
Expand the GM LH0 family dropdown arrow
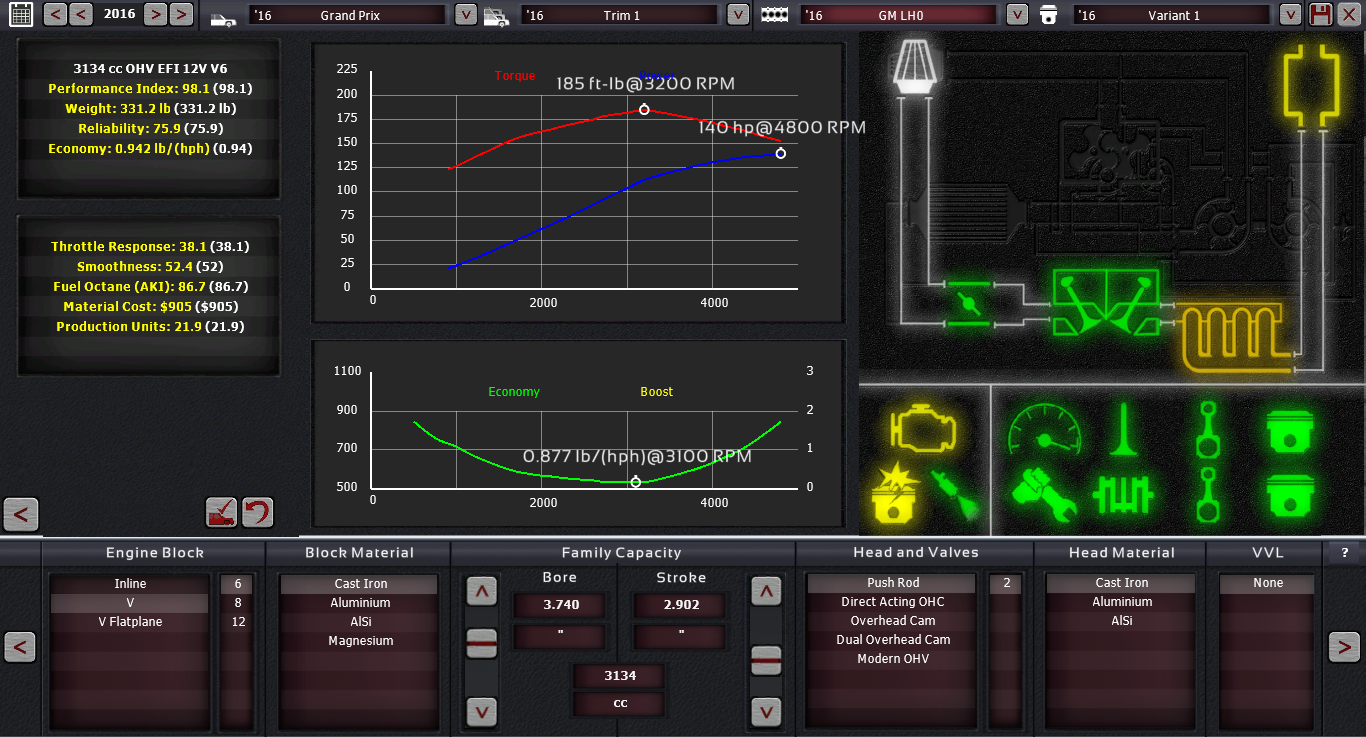click(x=1017, y=15)
